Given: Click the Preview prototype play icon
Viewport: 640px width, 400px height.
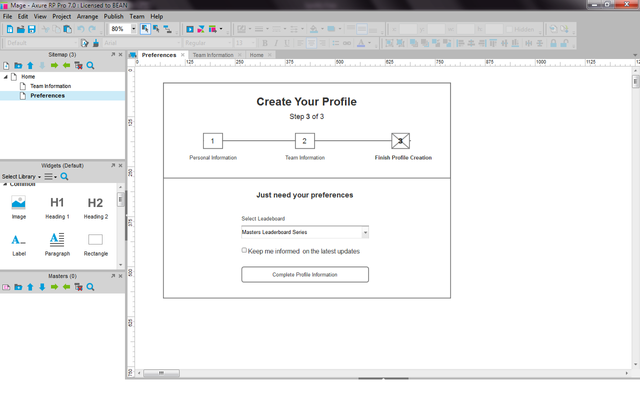Looking at the screenshot, I should (190, 29).
